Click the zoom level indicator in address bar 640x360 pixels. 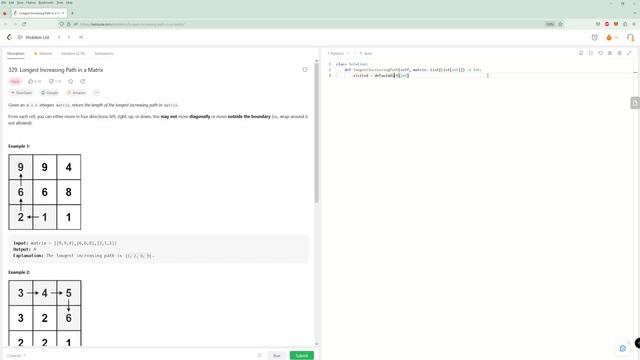coord(550,24)
